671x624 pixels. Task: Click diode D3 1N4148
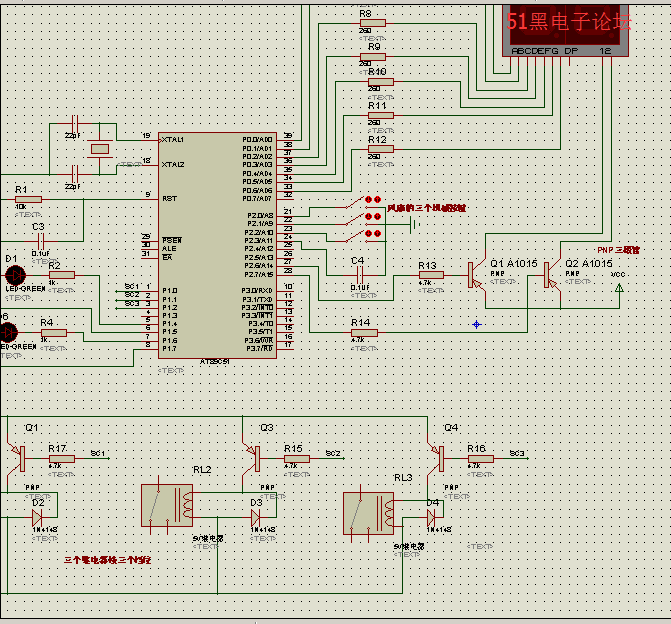click(255, 518)
